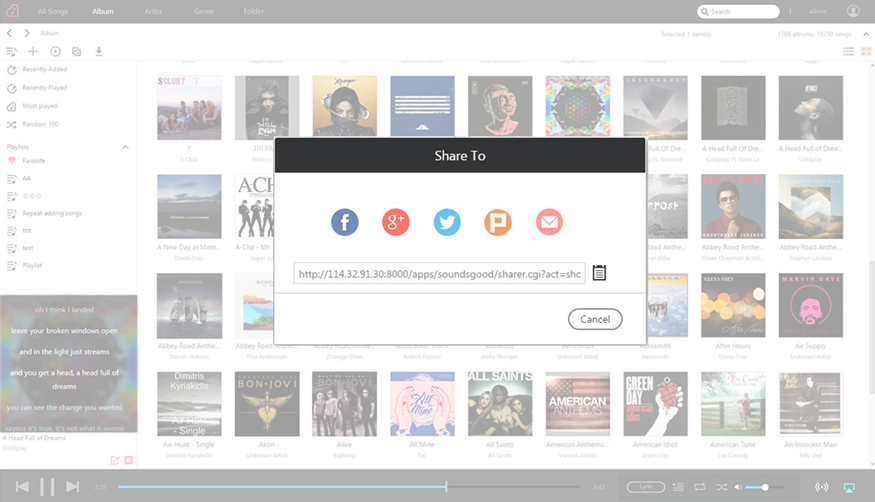Viewport: 875px width, 502px height.
Task: Open Recently Added in sidebar
Action: (45, 70)
